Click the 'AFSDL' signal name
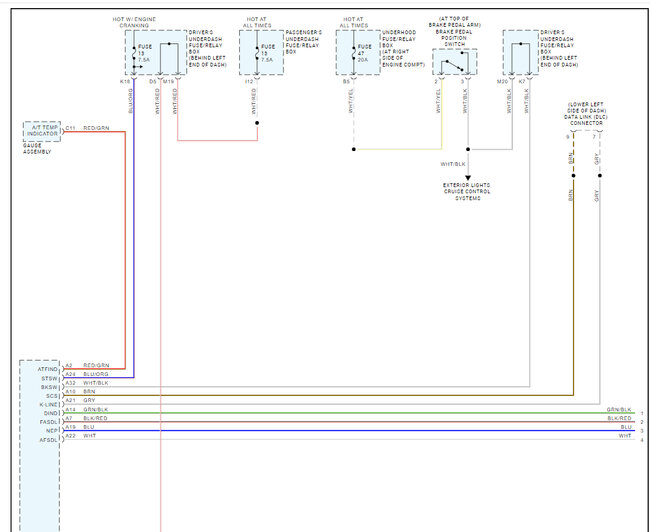 coord(49,440)
